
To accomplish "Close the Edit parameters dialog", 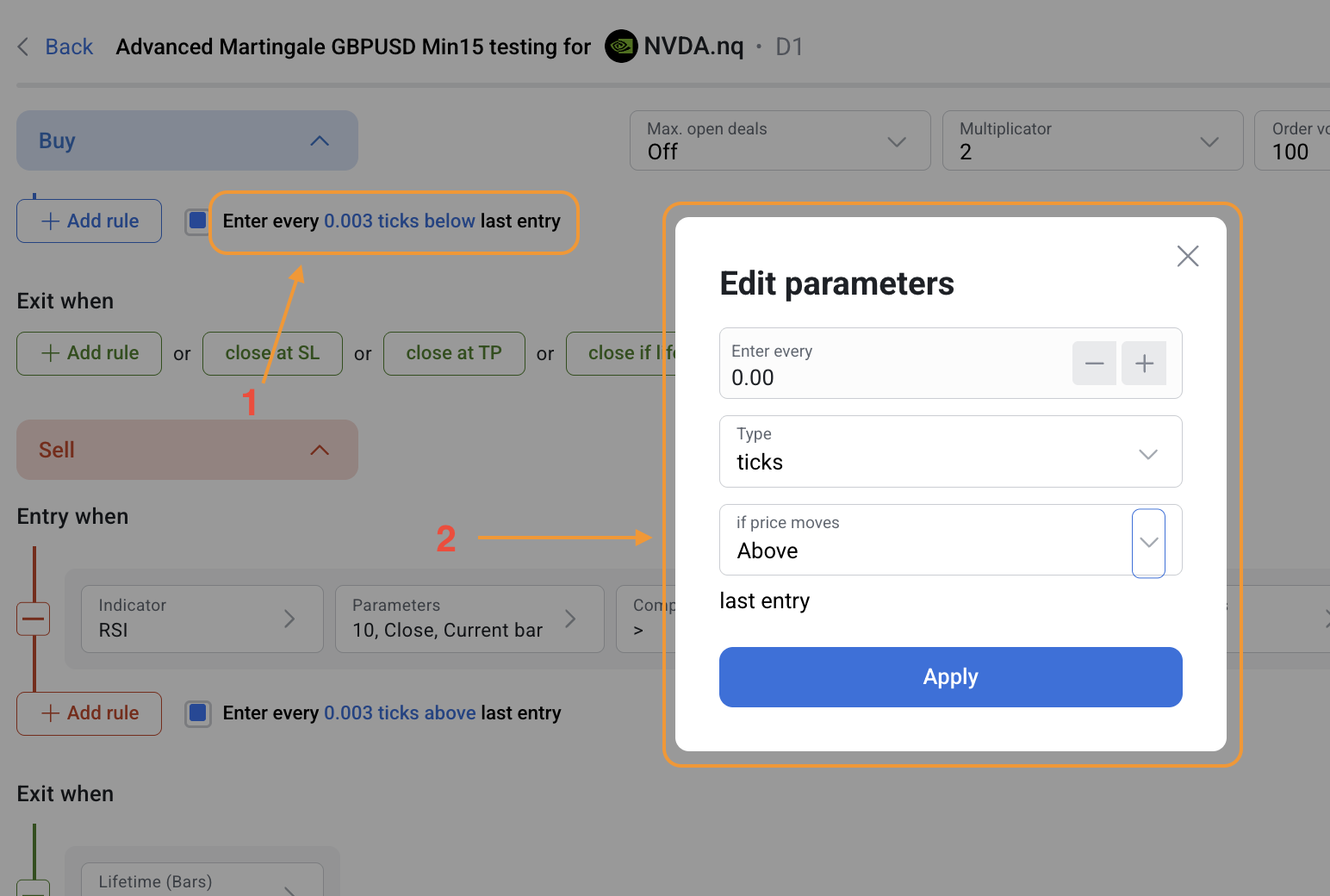I will 1188,256.
